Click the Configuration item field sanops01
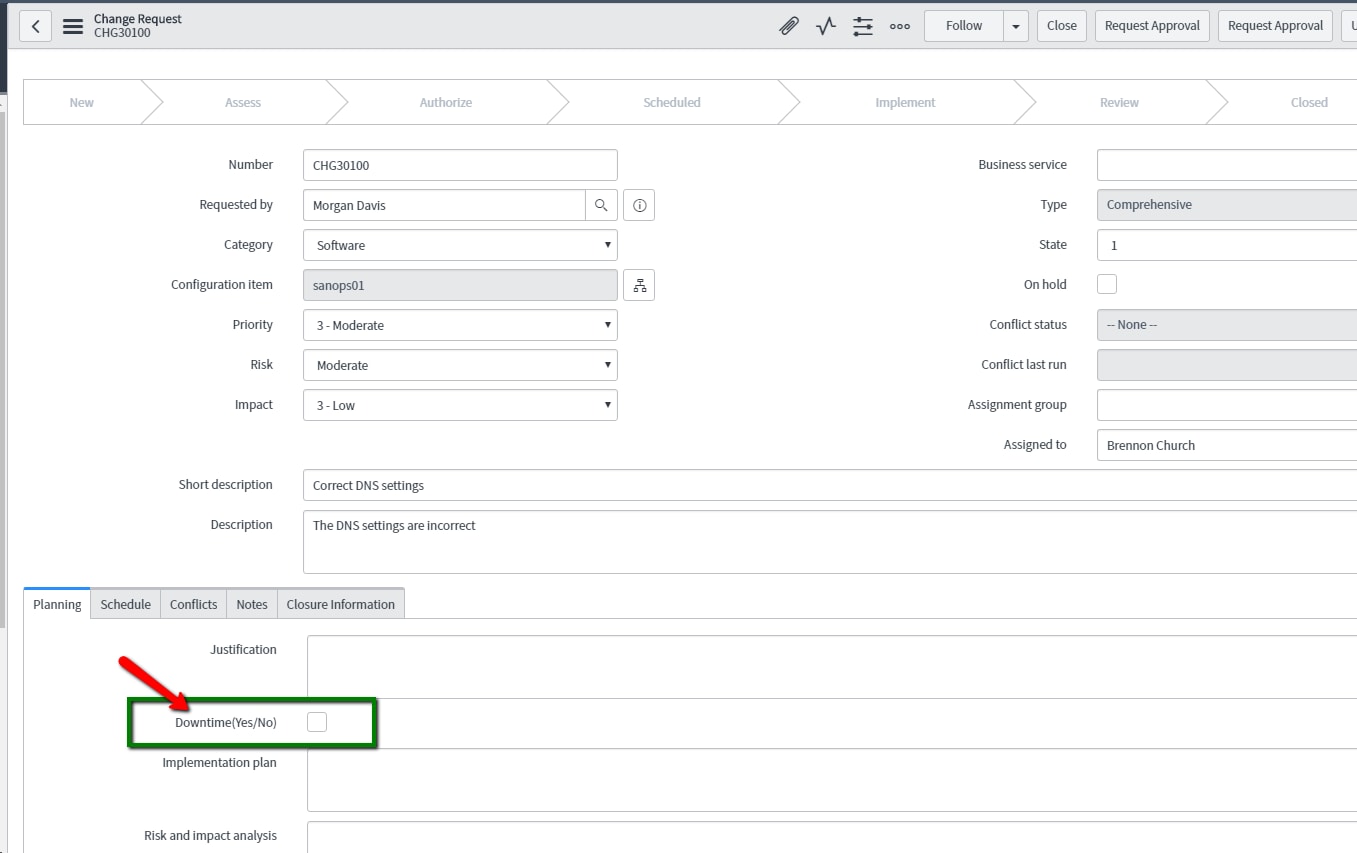This screenshot has width=1357, height=853. click(460, 285)
